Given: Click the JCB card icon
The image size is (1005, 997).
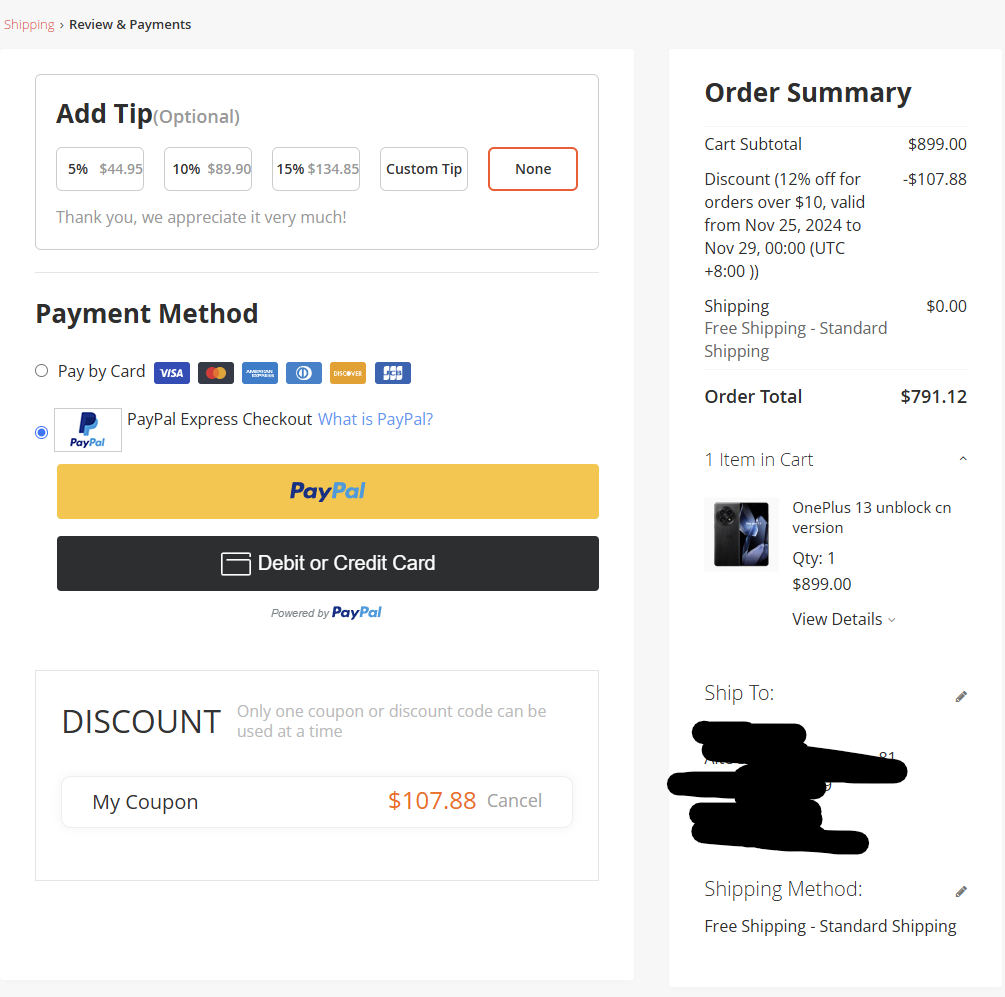Looking at the screenshot, I should point(393,373).
